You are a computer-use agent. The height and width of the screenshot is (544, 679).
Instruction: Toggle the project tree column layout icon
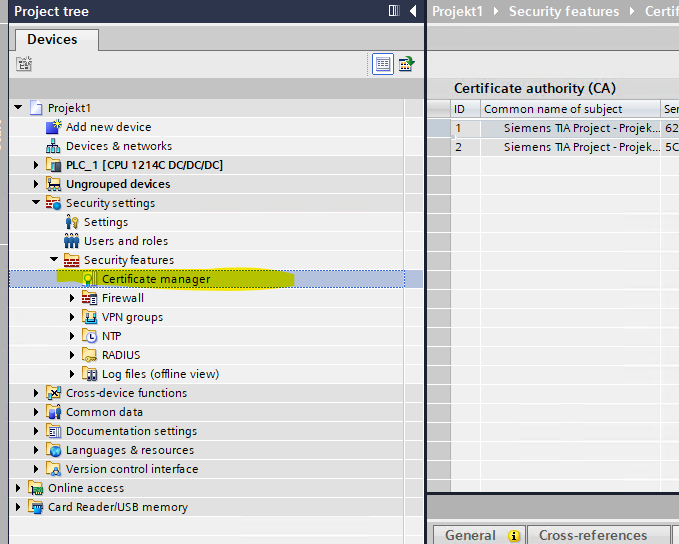394,11
